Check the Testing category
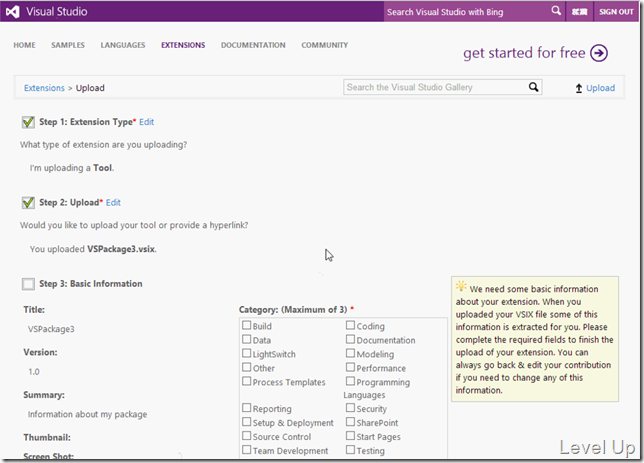 [350, 450]
